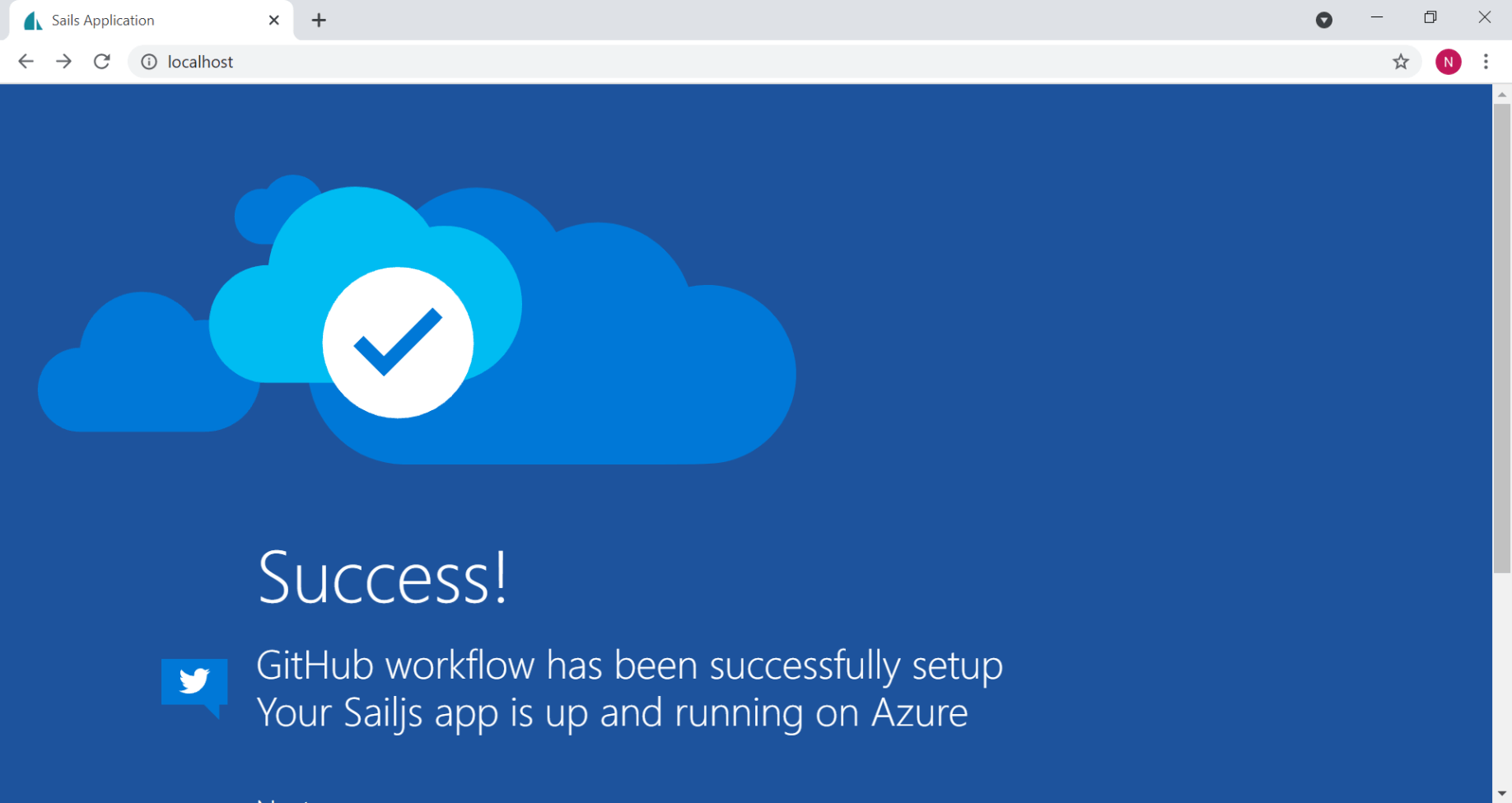Open the N profile avatar
1512x803 pixels.
point(1448,62)
